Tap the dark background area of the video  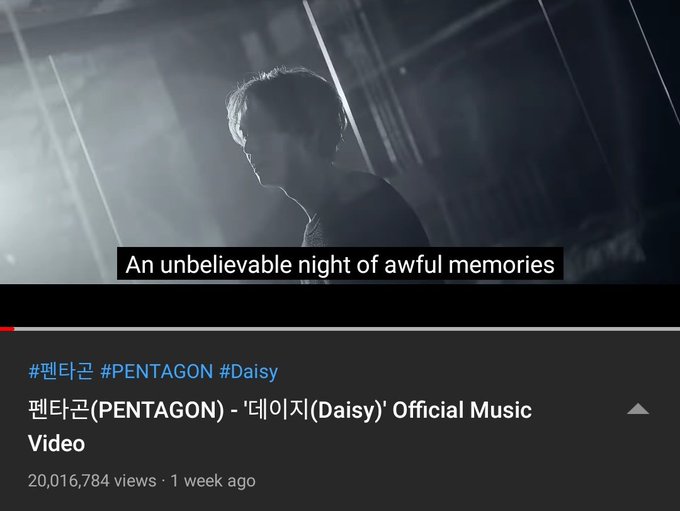(542, 130)
